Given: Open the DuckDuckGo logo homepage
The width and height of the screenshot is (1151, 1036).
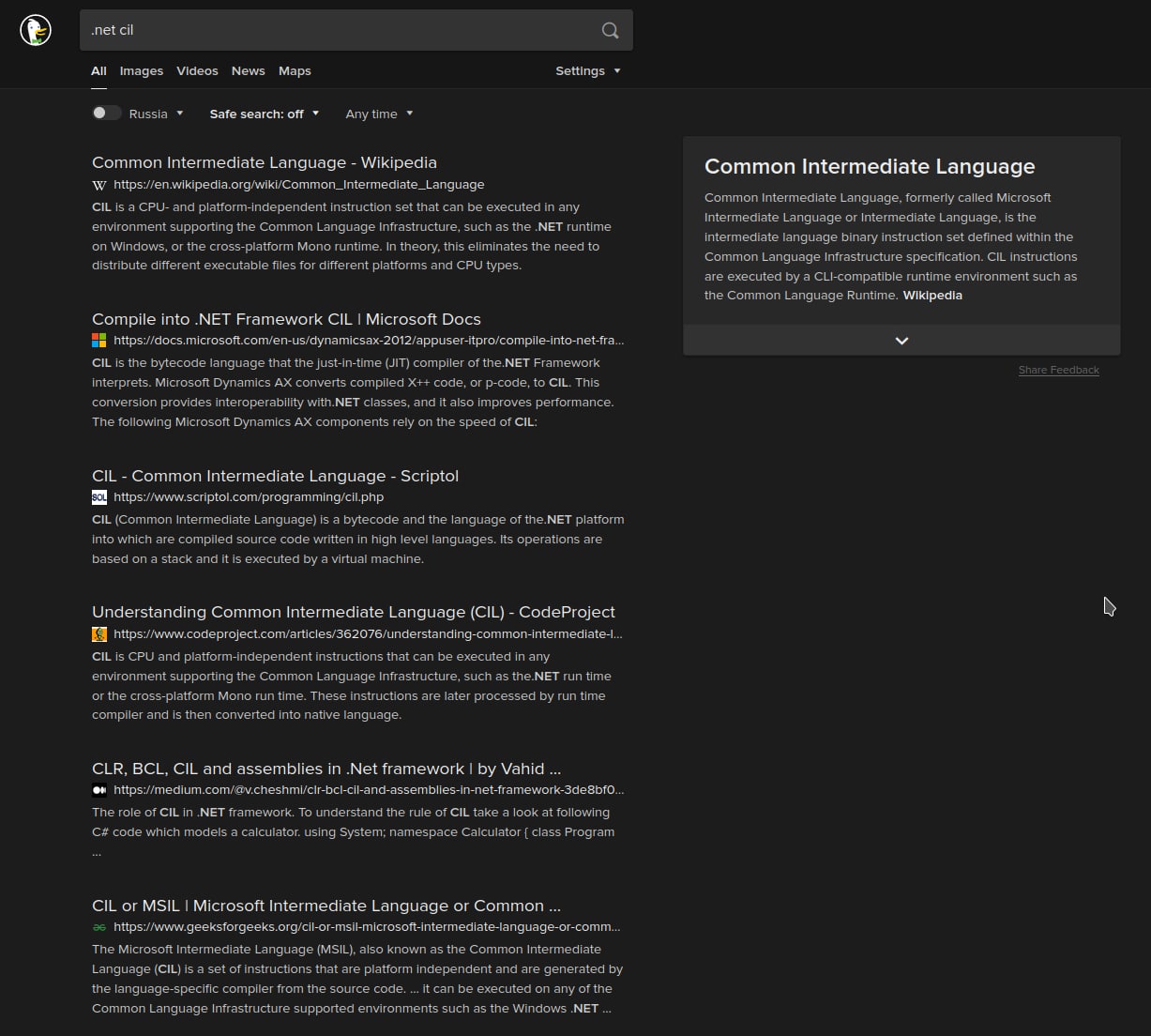Looking at the screenshot, I should pyautogui.click(x=36, y=30).
